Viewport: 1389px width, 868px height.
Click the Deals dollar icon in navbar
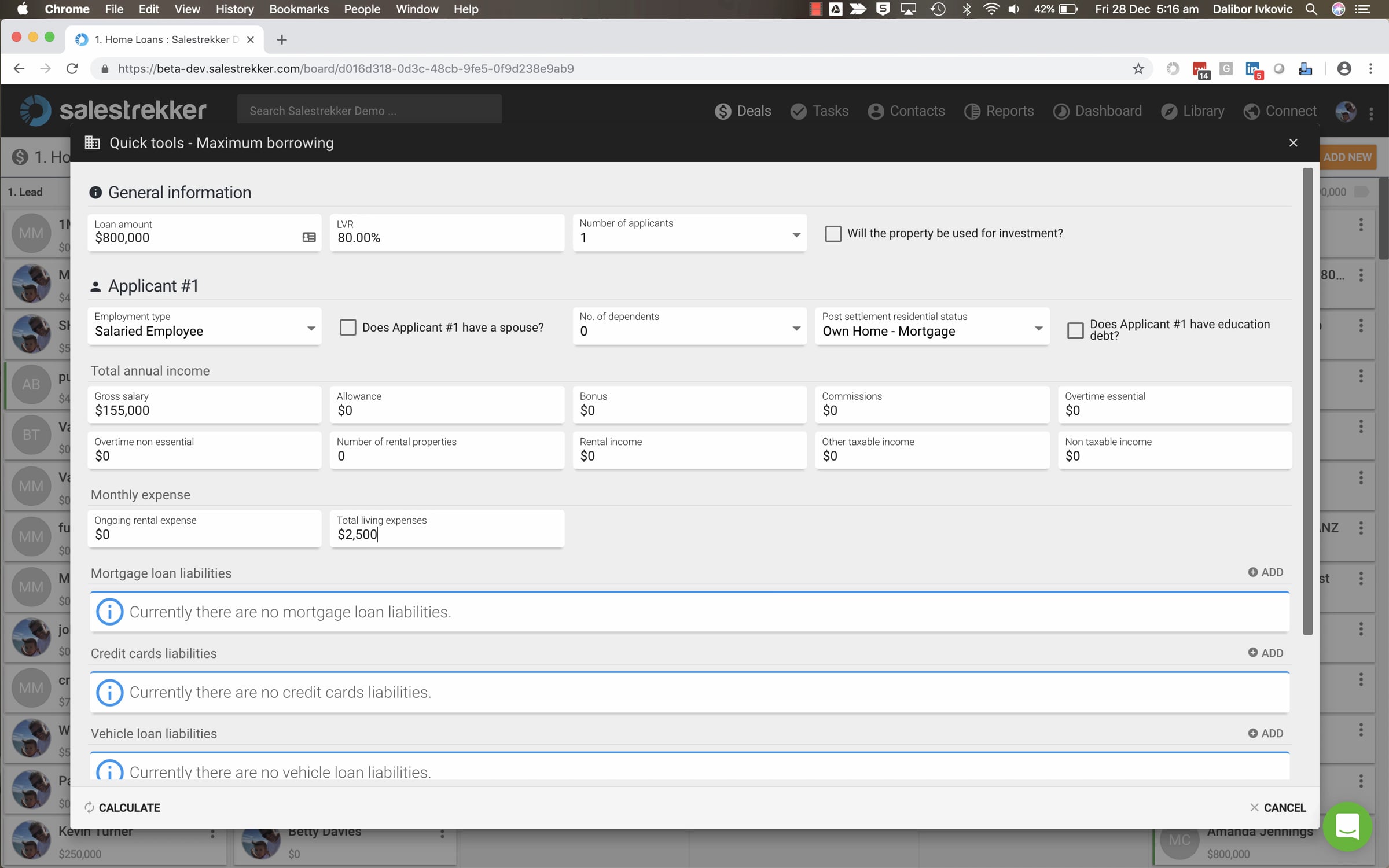pyautogui.click(x=723, y=111)
